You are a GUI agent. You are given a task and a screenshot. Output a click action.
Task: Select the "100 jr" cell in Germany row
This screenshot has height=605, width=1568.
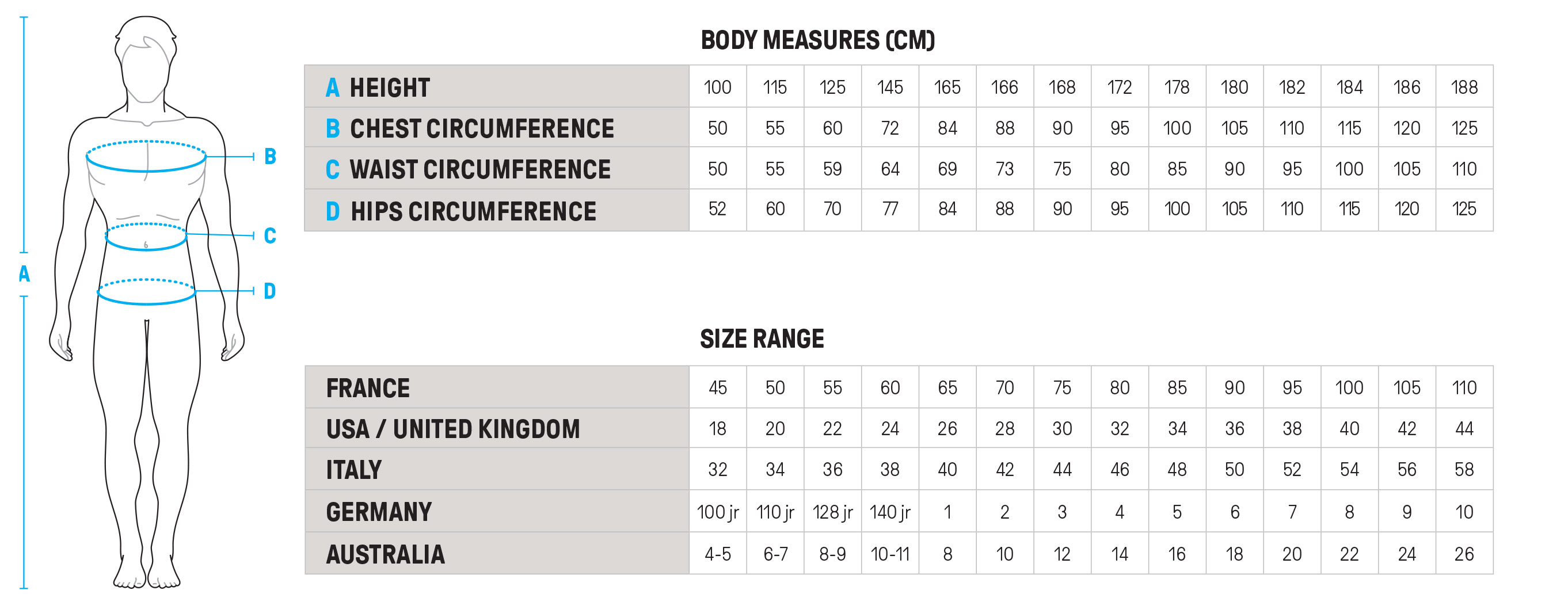click(x=718, y=512)
